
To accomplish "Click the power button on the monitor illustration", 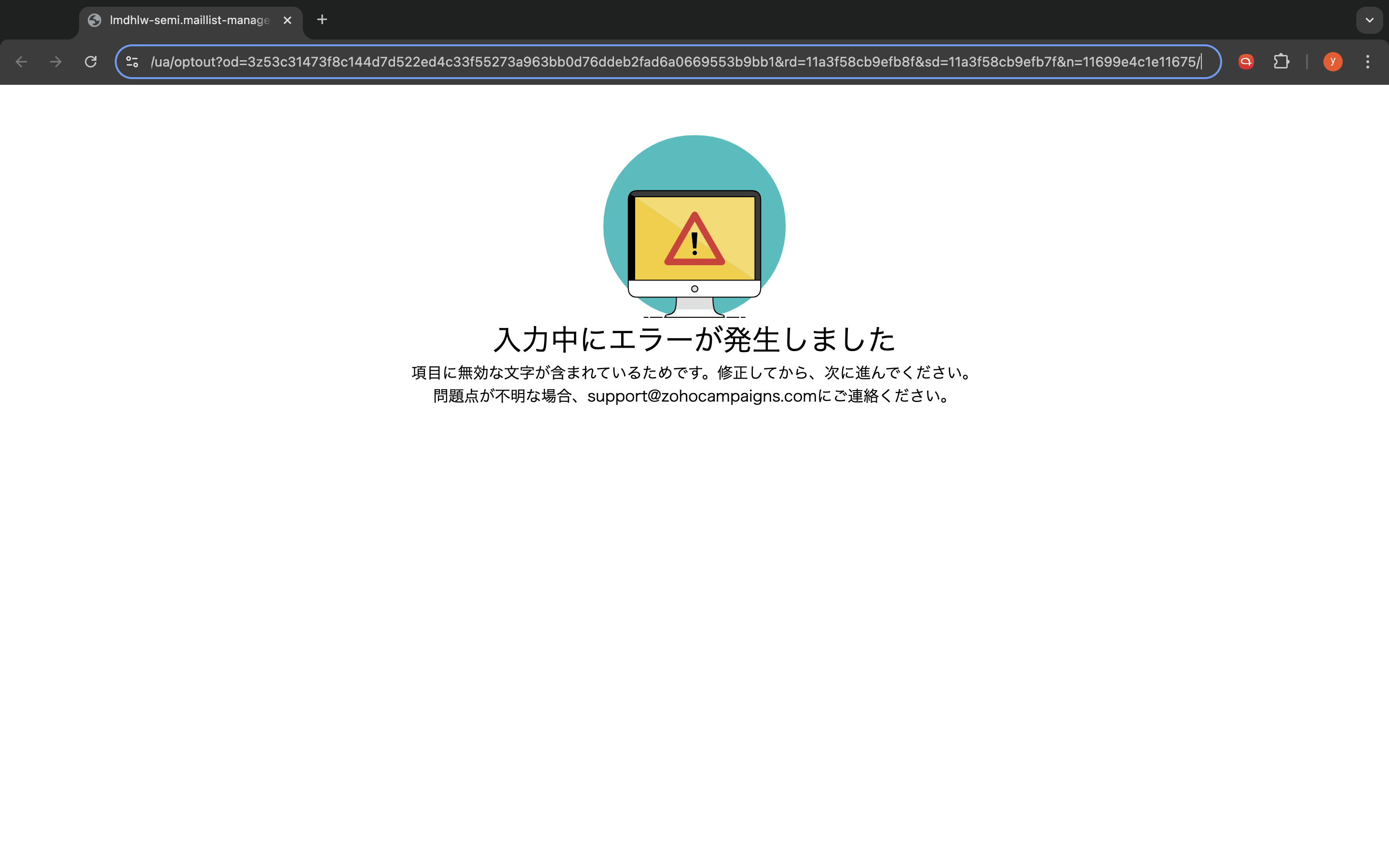I will point(694,289).
